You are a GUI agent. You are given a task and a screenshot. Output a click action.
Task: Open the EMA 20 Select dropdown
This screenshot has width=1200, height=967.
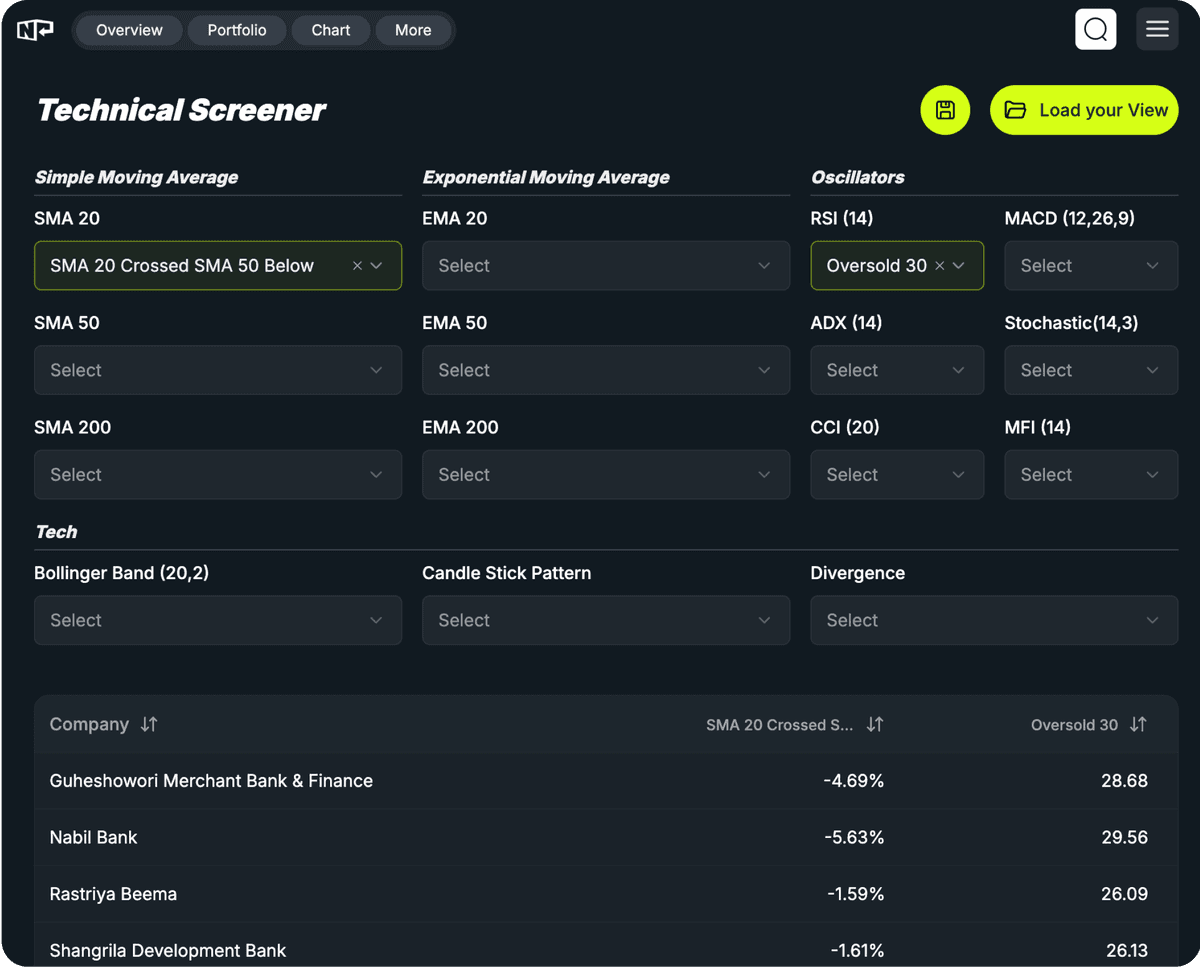pos(605,265)
